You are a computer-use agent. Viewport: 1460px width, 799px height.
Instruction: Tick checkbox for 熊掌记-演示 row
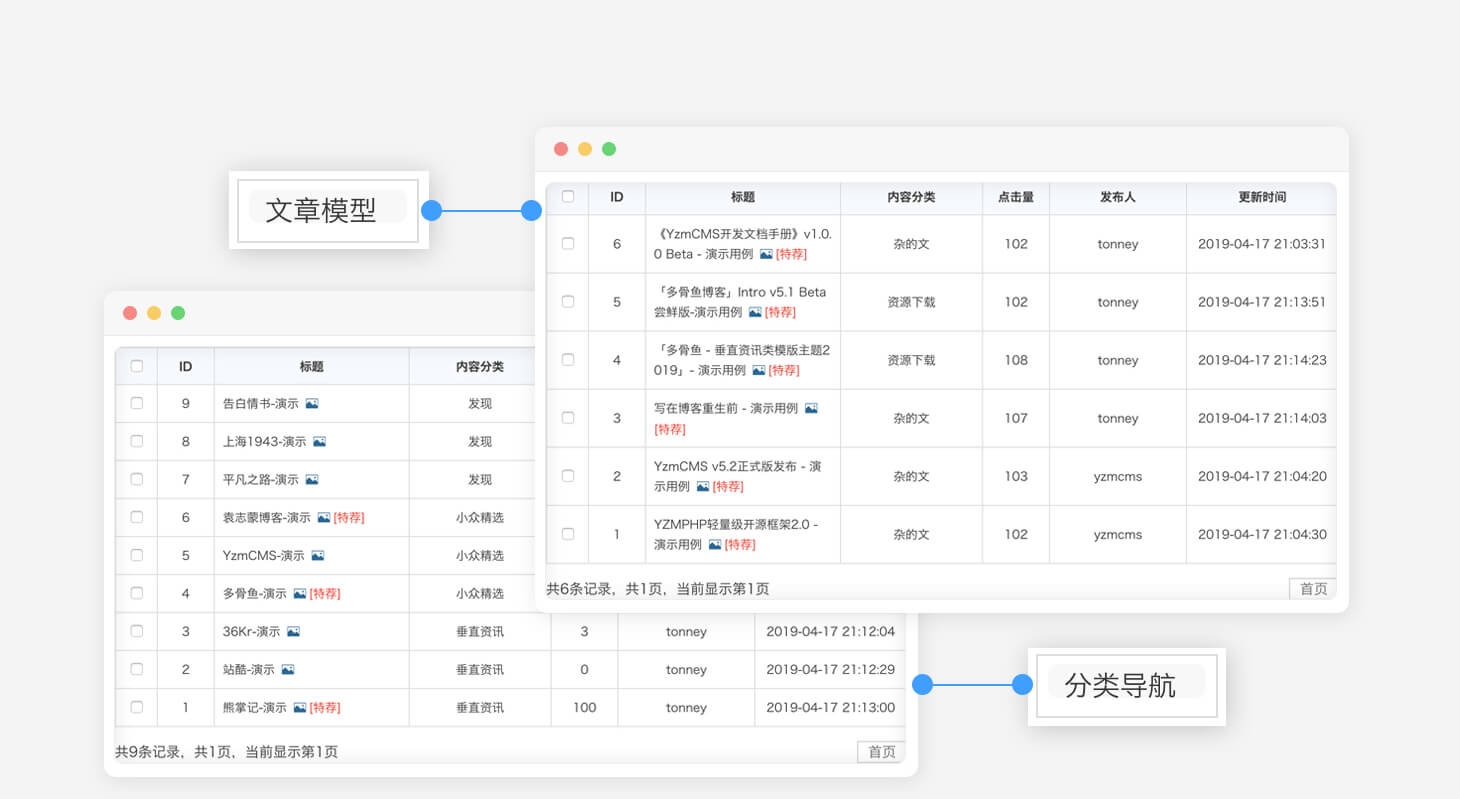[x=137, y=708]
